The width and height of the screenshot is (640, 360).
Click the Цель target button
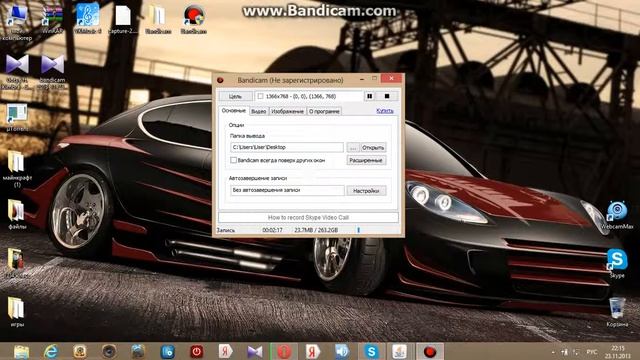point(235,96)
